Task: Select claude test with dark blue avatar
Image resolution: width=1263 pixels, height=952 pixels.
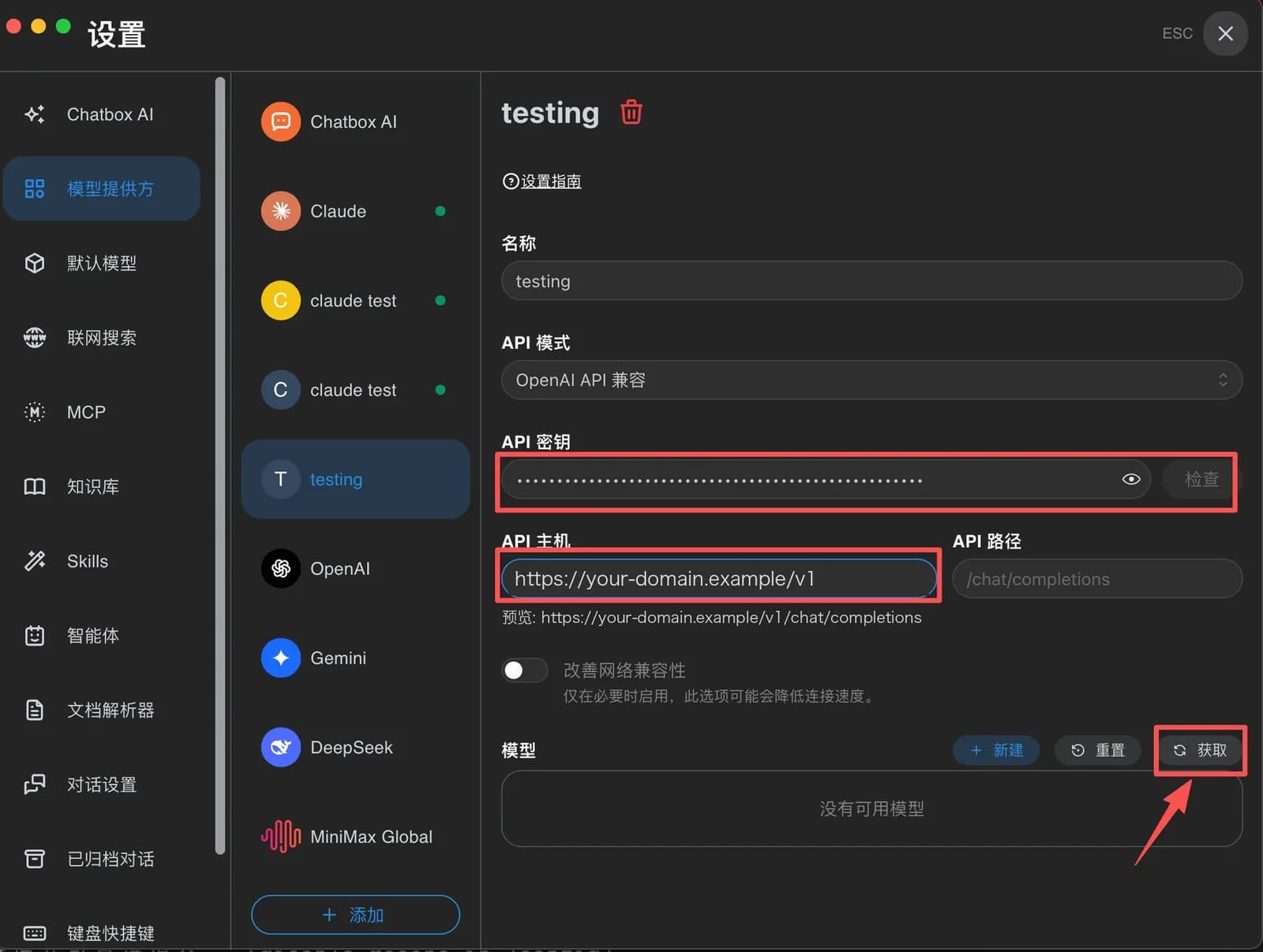Action: pos(355,390)
